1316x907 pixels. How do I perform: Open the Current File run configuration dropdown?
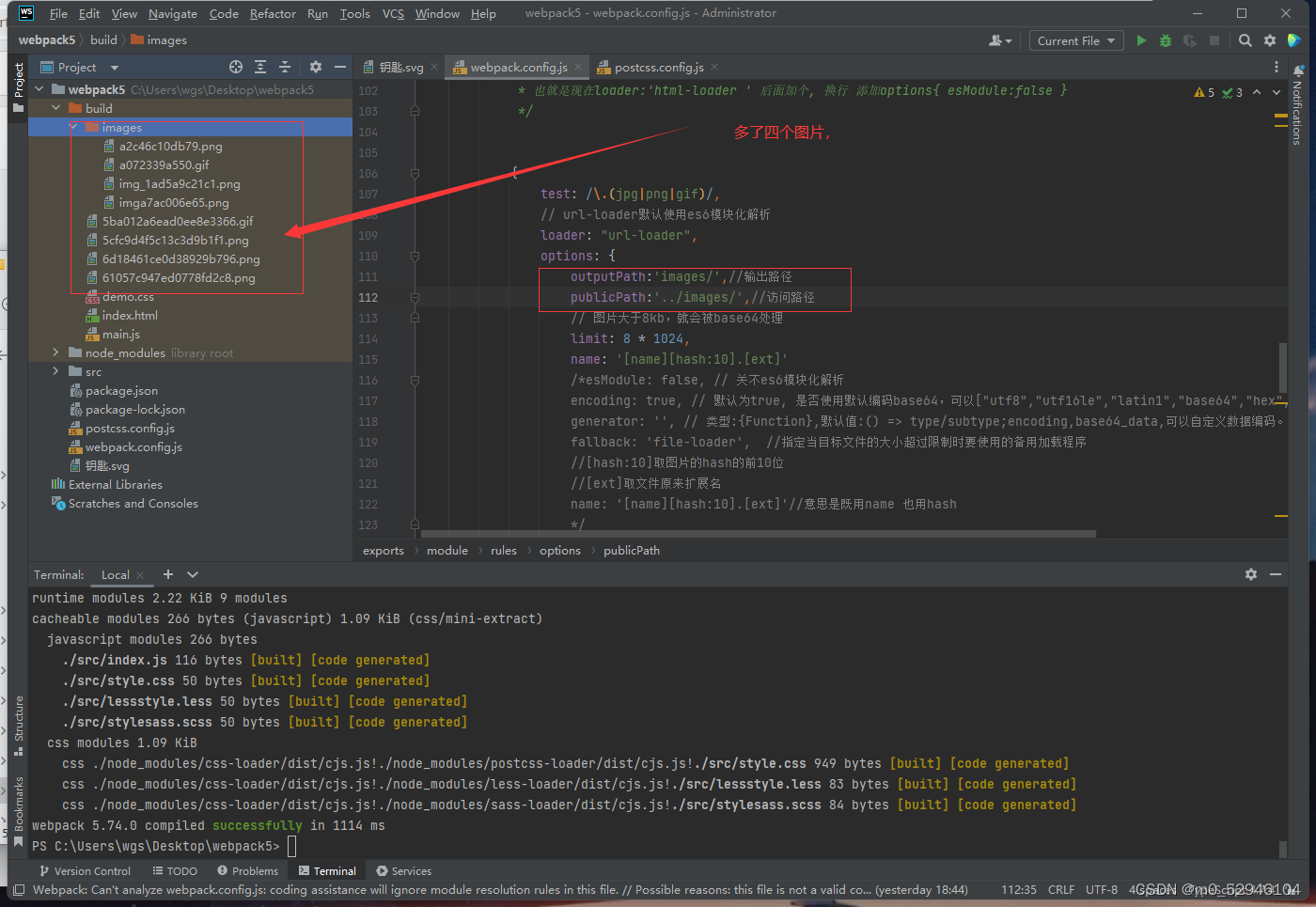1076,40
